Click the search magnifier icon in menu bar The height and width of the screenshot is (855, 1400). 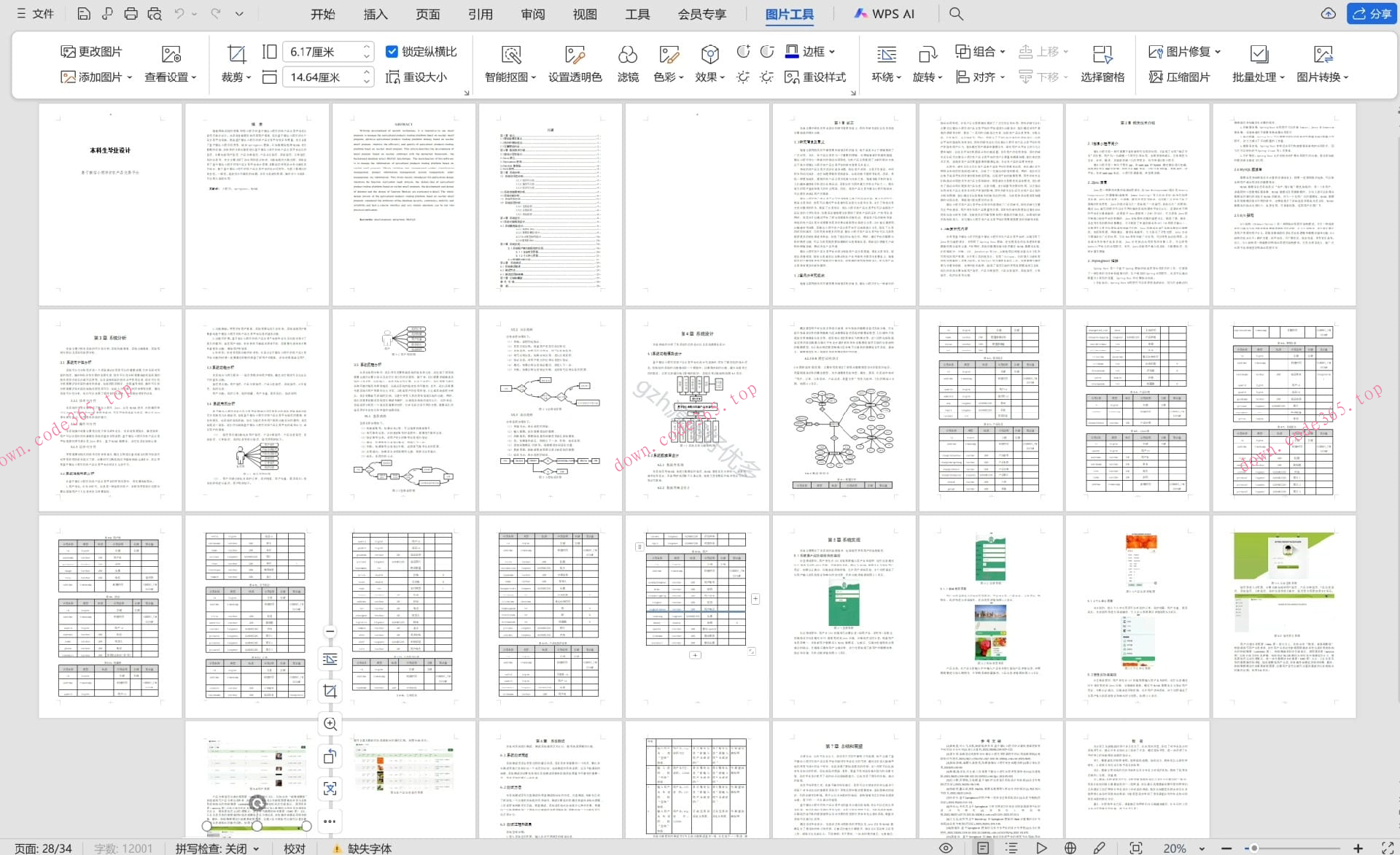click(x=956, y=14)
